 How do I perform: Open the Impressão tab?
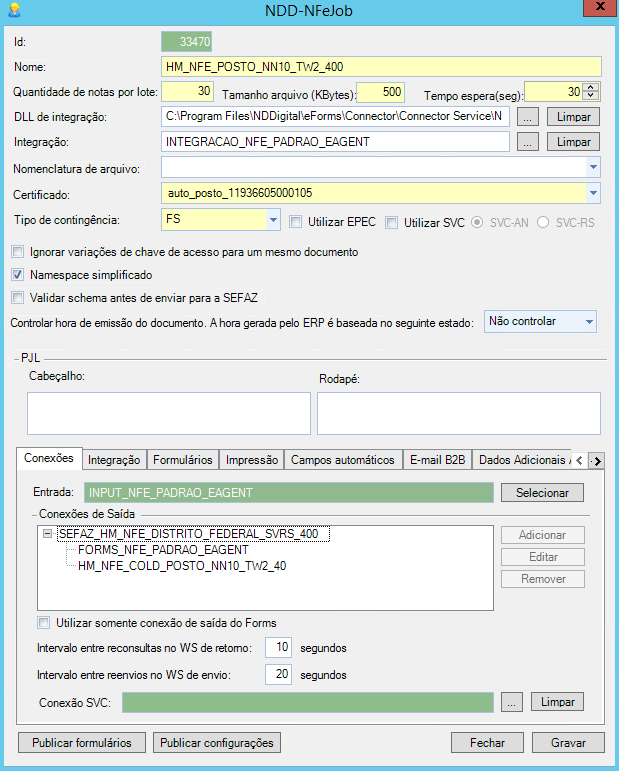tap(252, 460)
